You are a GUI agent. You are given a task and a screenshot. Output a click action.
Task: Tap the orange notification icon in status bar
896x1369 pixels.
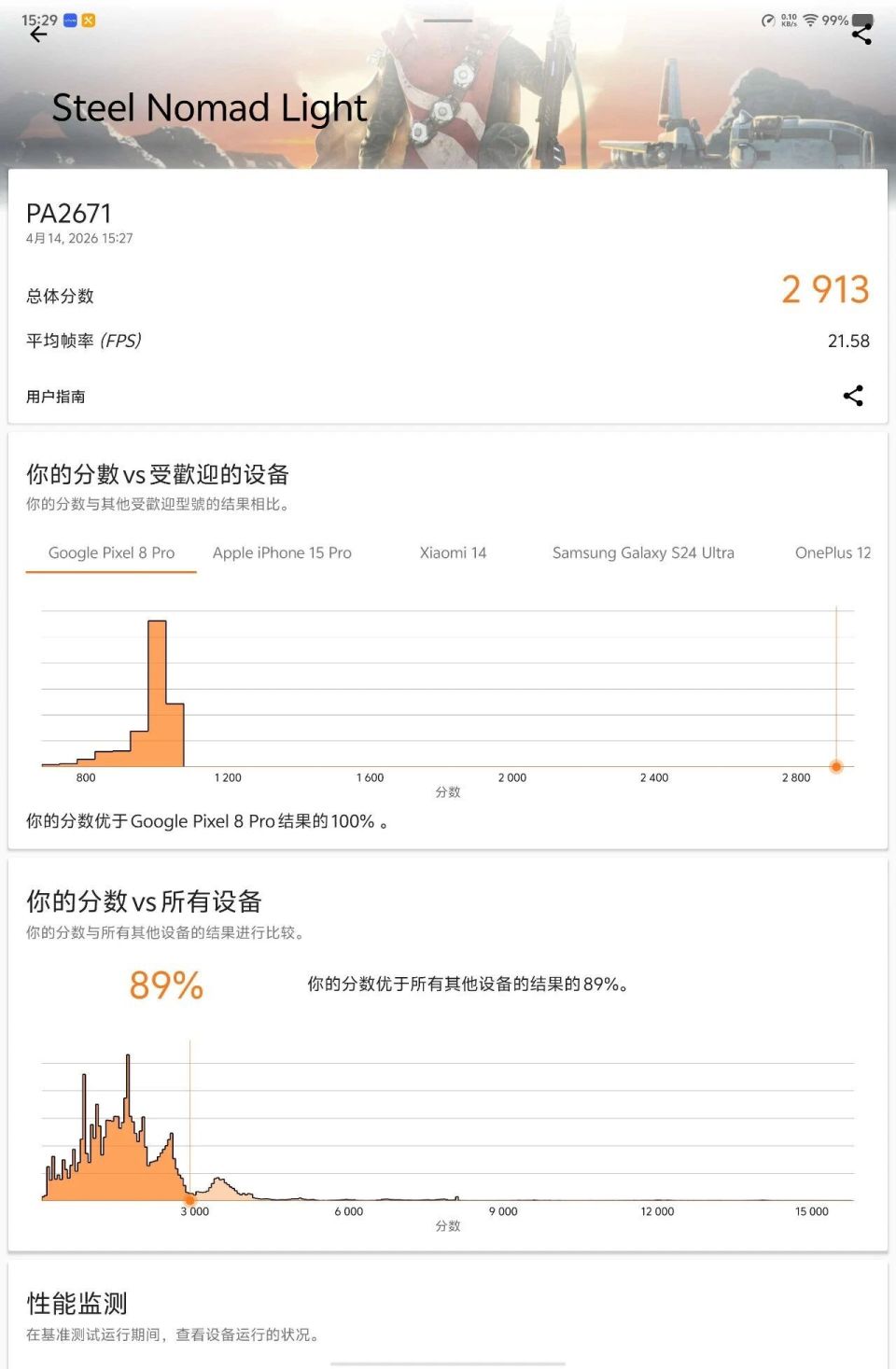pyautogui.click(x=89, y=20)
